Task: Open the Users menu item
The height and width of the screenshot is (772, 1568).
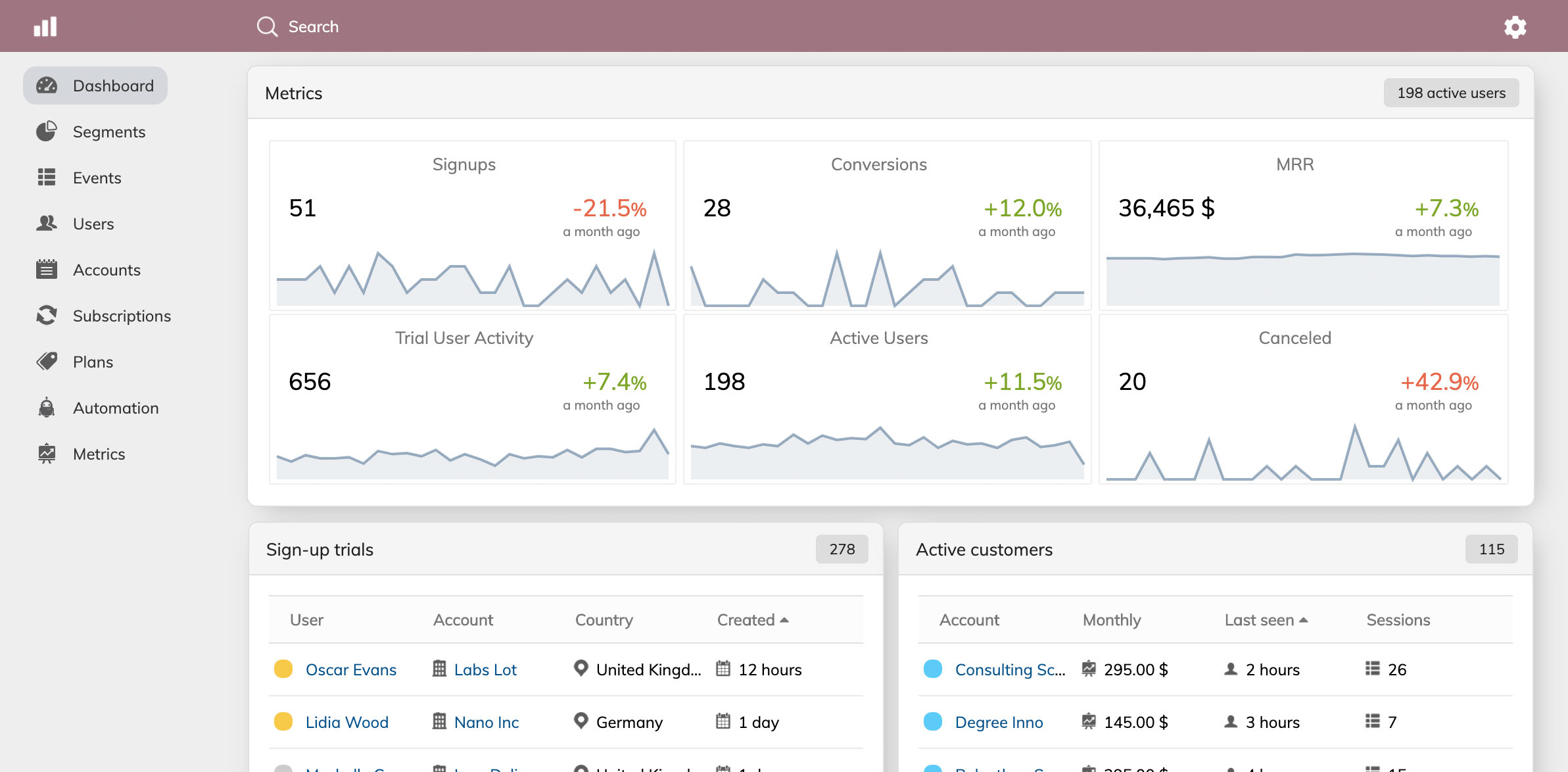Action: 93,224
